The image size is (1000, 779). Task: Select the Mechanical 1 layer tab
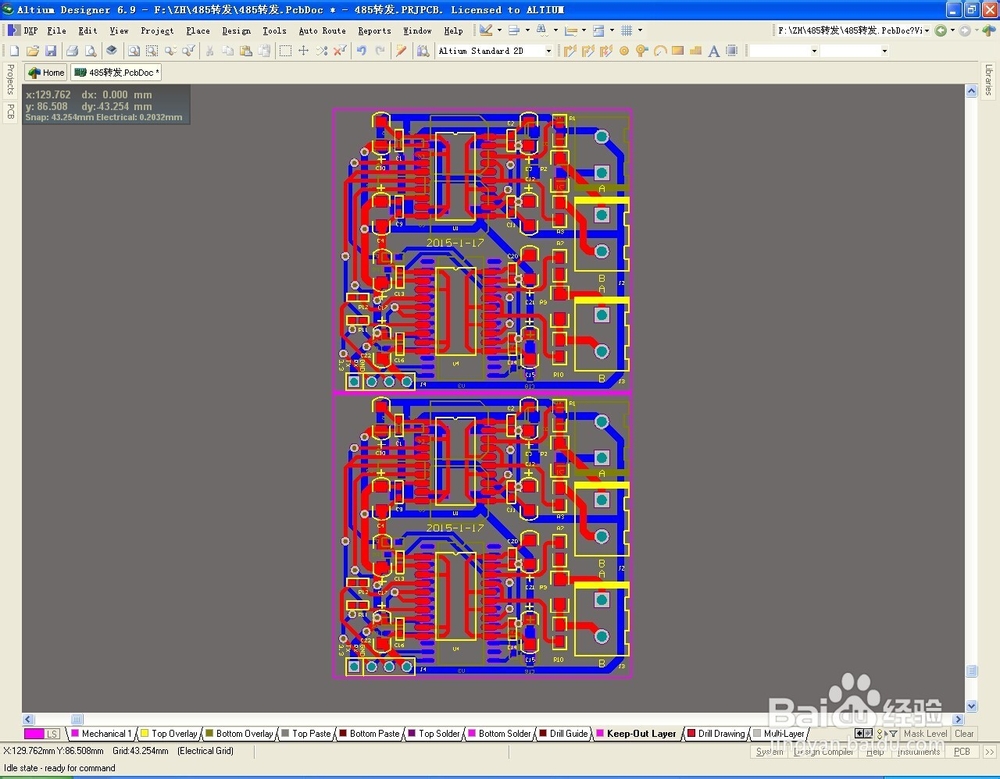click(x=102, y=734)
